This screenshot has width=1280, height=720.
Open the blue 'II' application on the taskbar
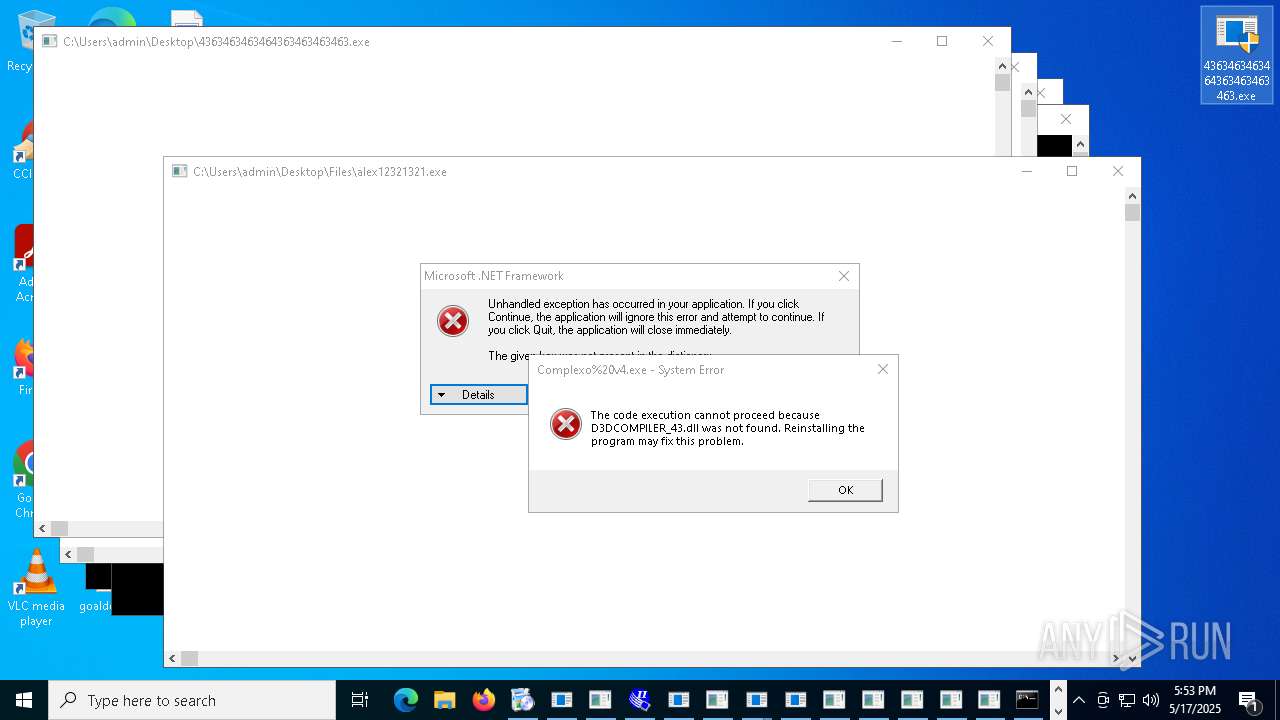point(640,700)
